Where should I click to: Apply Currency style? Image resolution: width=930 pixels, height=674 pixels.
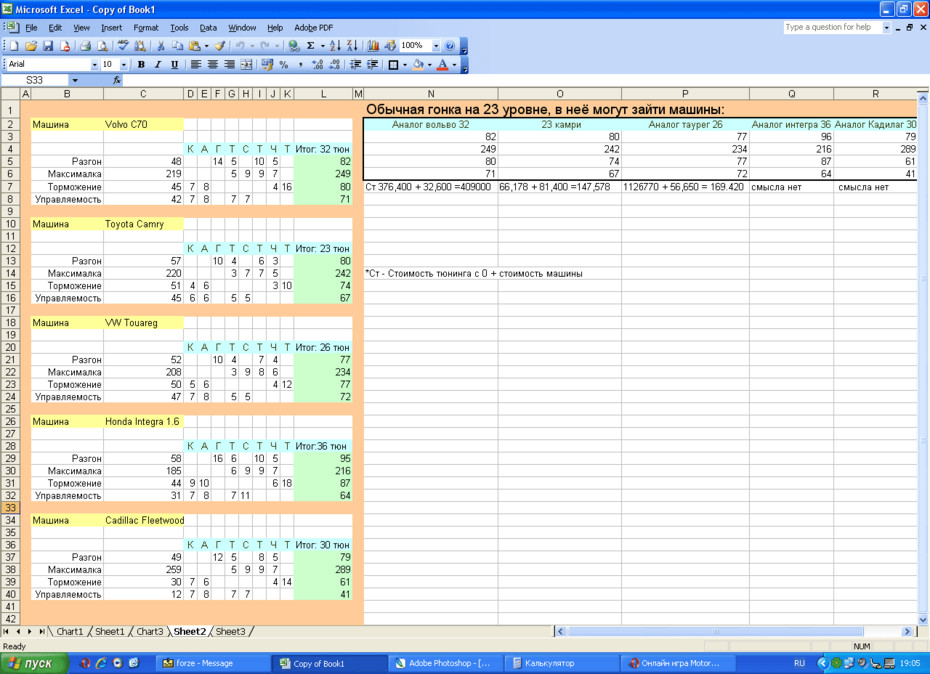point(267,65)
